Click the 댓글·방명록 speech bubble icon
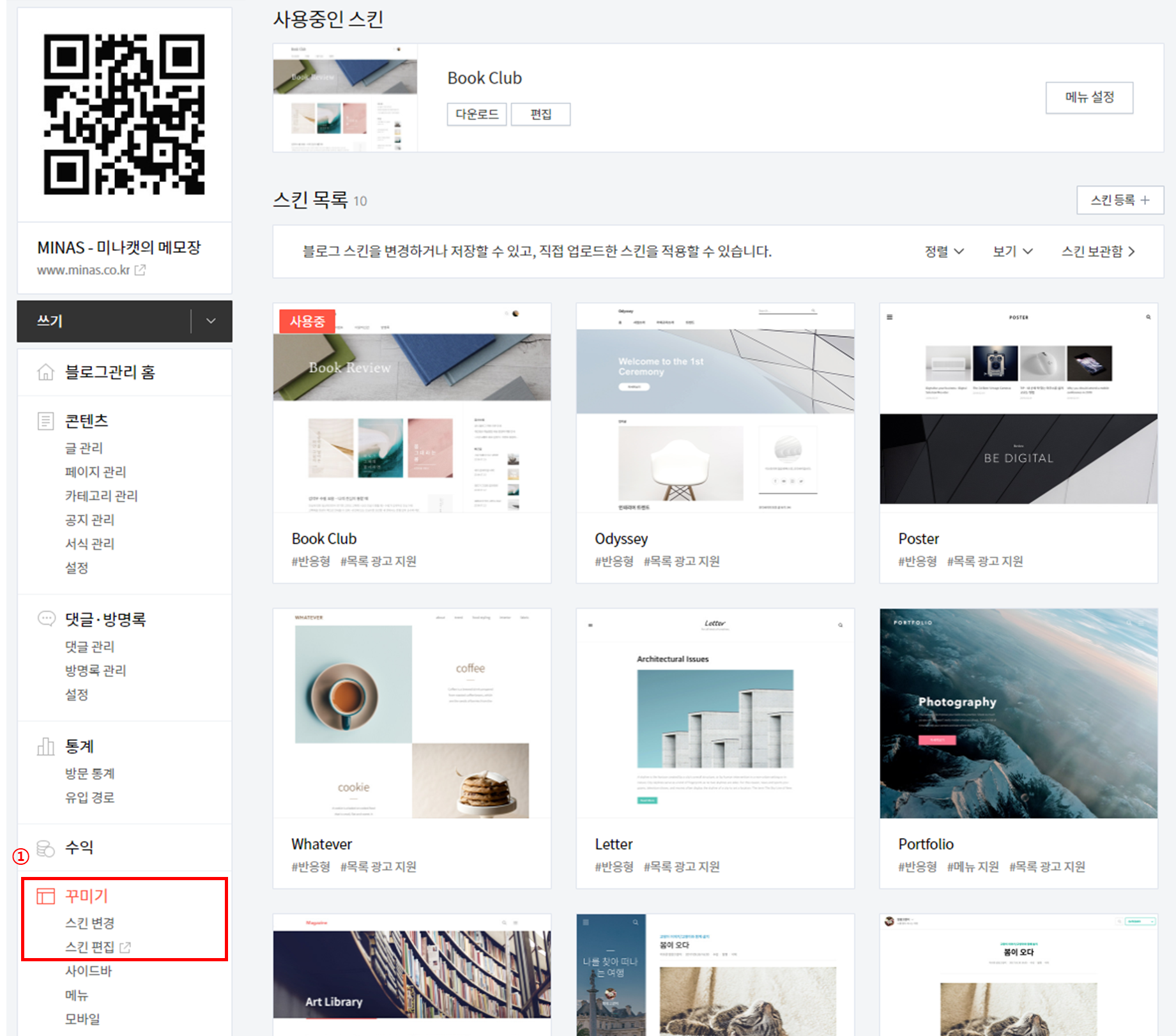 pos(46,618)
